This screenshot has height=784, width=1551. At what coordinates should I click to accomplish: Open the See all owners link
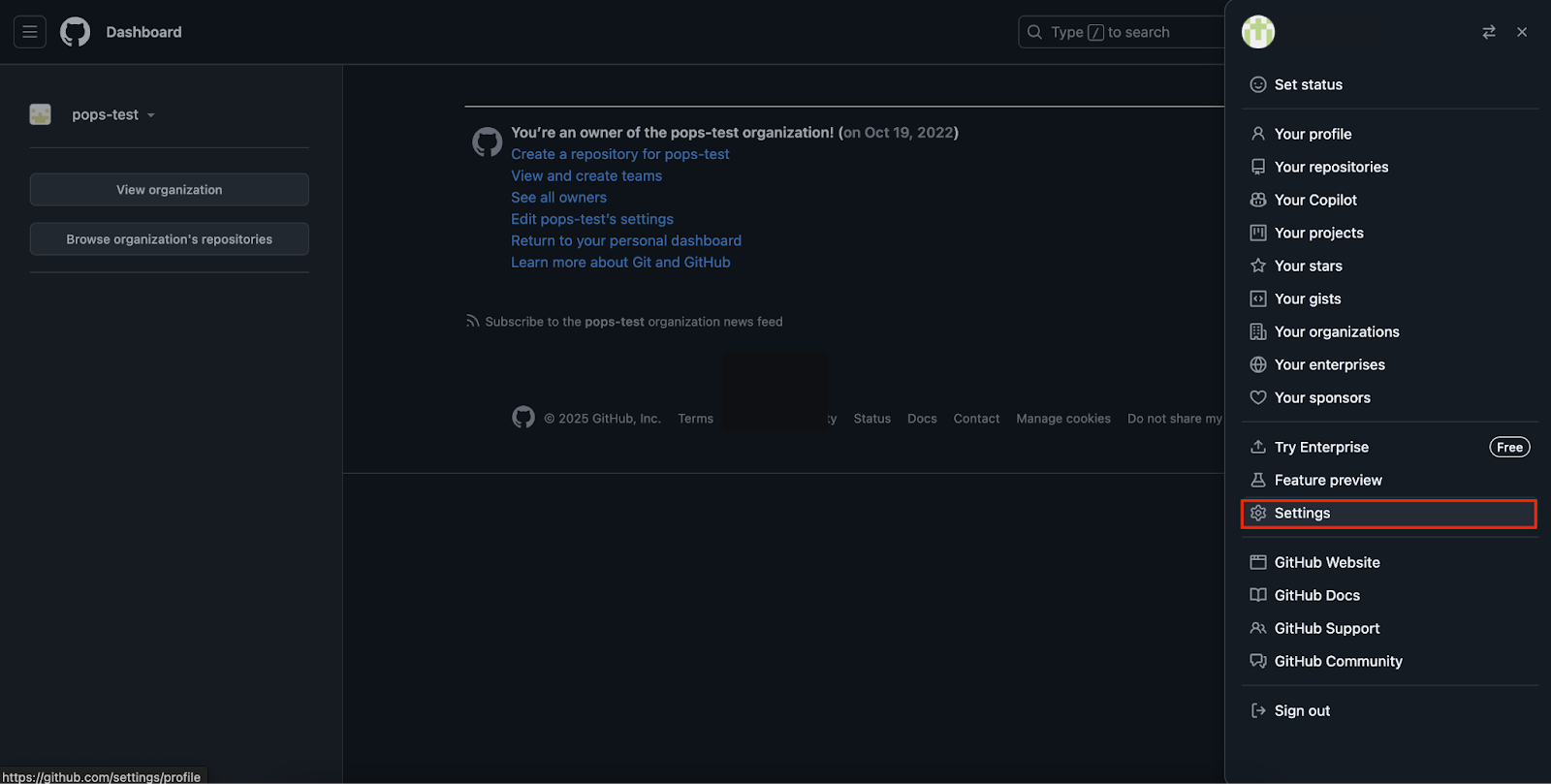coord(559,197)
